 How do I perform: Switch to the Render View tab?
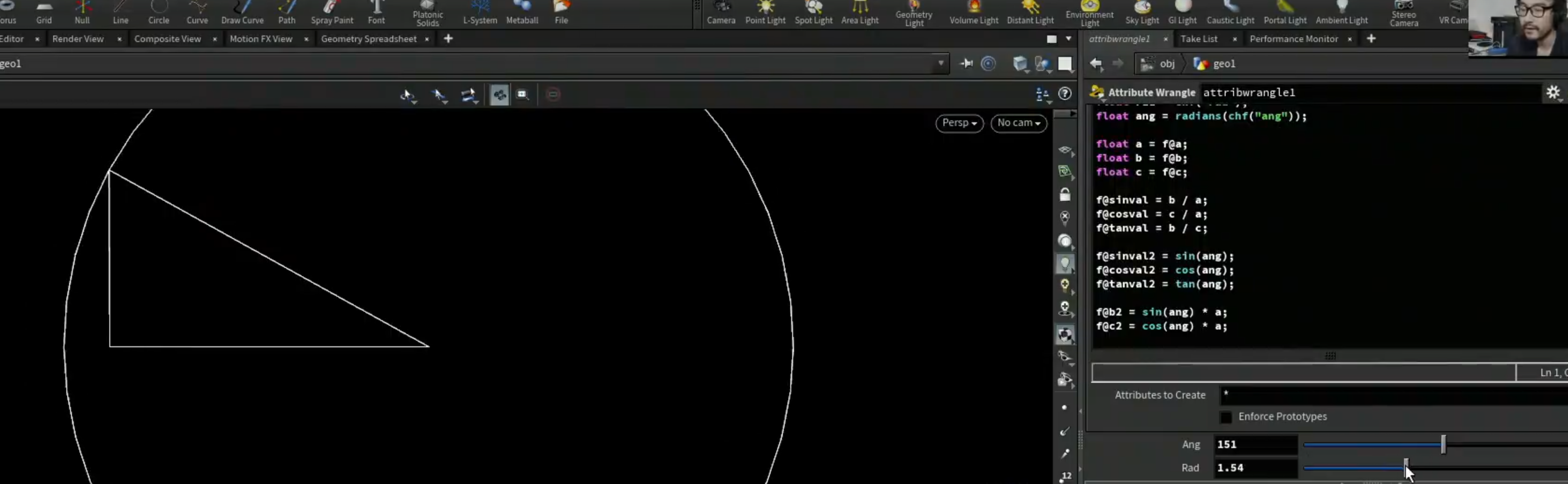(x=78, y=39)
